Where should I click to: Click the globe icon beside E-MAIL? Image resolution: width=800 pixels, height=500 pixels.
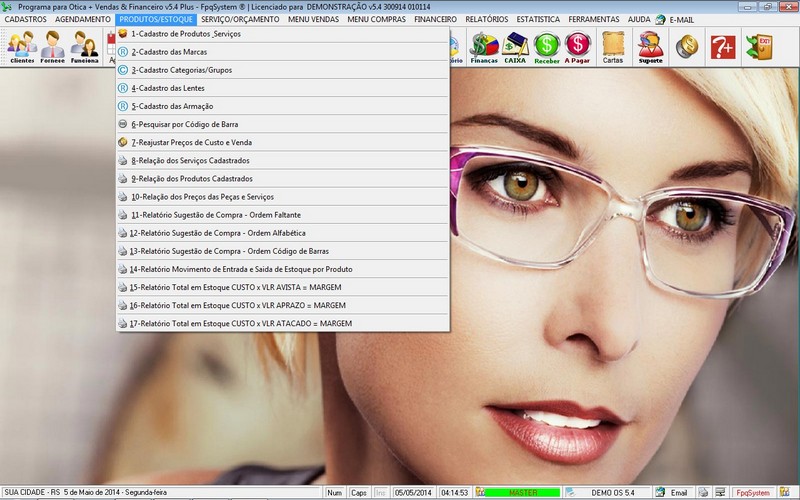pyautogui.click(x=660, y=19)
